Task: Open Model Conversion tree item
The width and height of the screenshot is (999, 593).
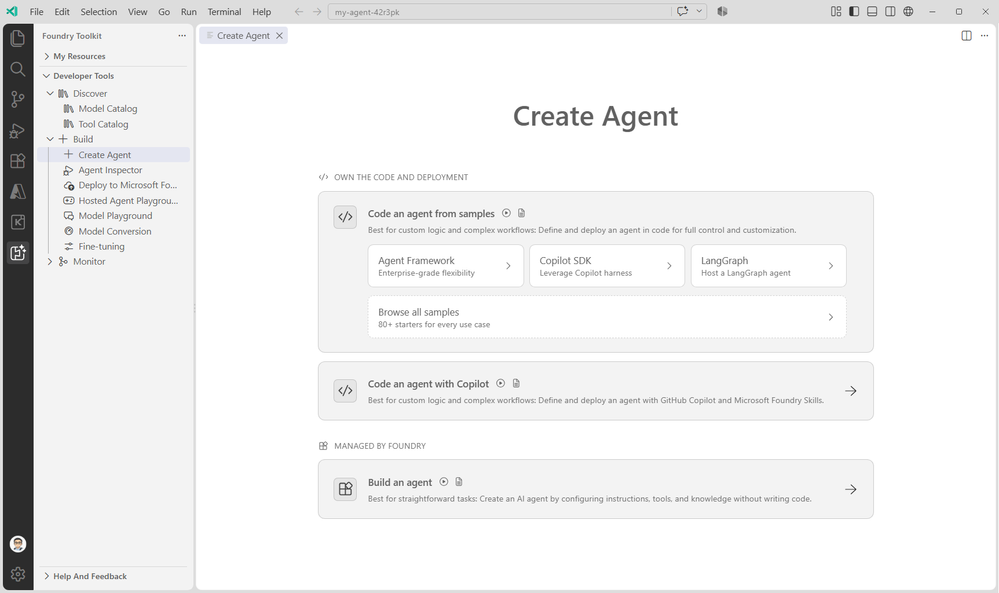Action: pos(113,231)
